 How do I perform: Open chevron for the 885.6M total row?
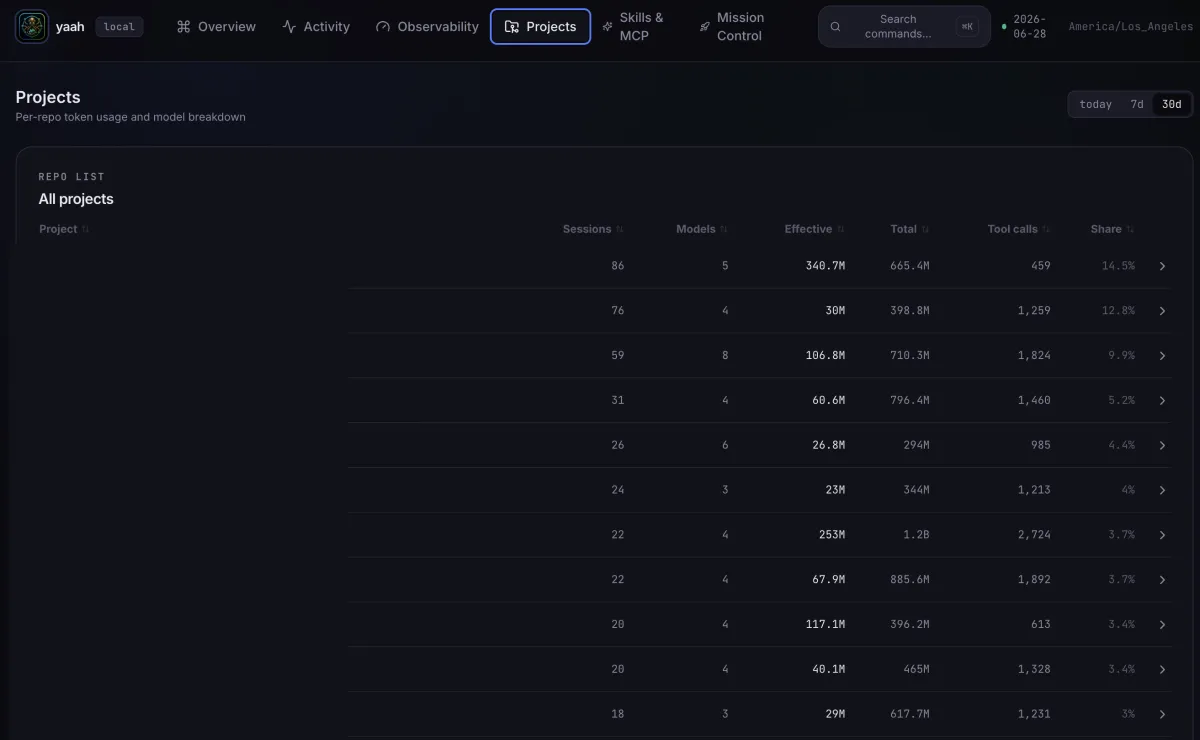point(1162,580)
